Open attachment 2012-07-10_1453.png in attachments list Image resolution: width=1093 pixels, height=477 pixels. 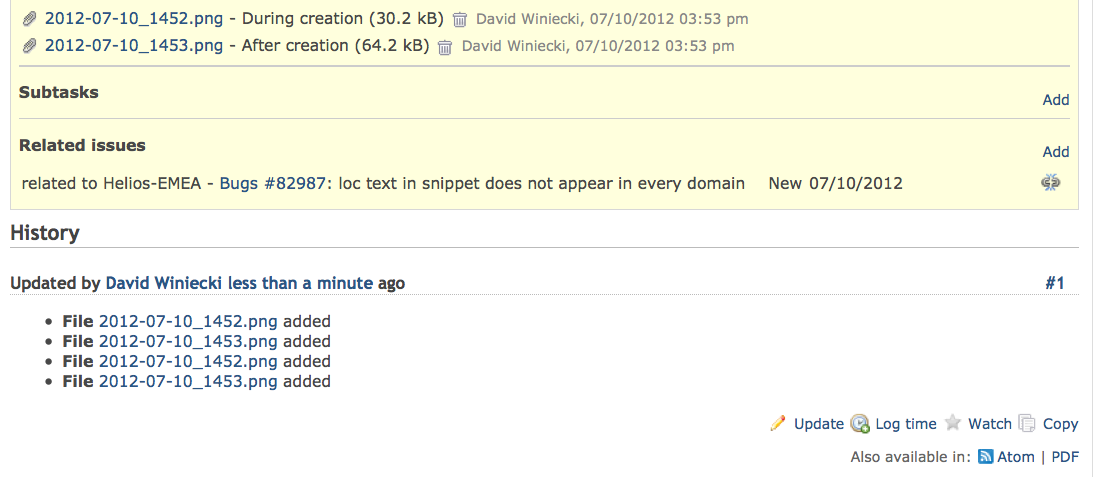[134, 46]
